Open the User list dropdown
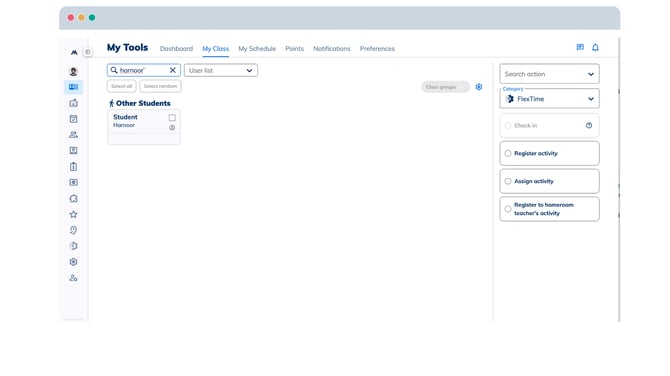The image size is (670, 376). pyautogui.click(x=221, y=70)
